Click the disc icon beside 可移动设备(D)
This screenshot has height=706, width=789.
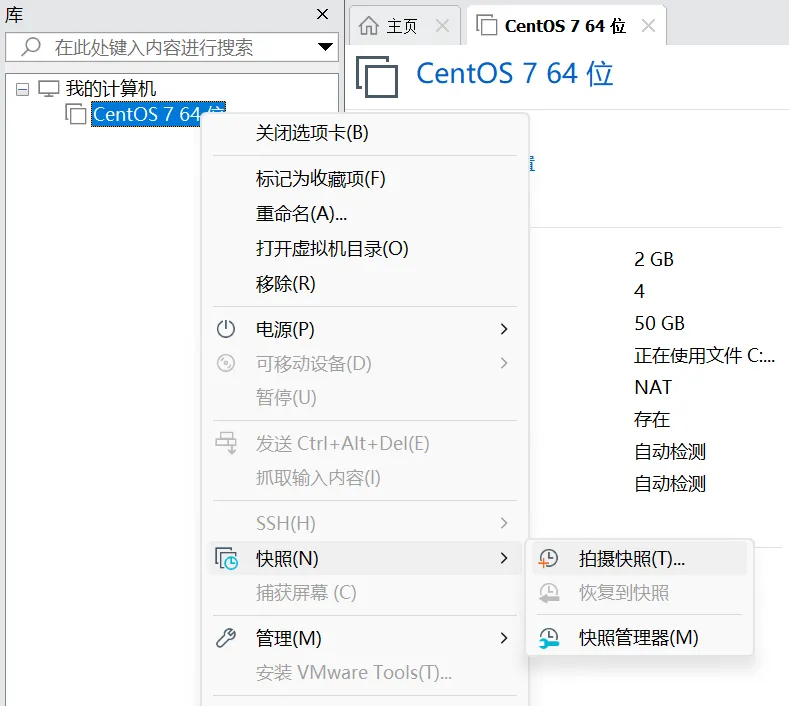pyautogui.click(x=226, y=363)
